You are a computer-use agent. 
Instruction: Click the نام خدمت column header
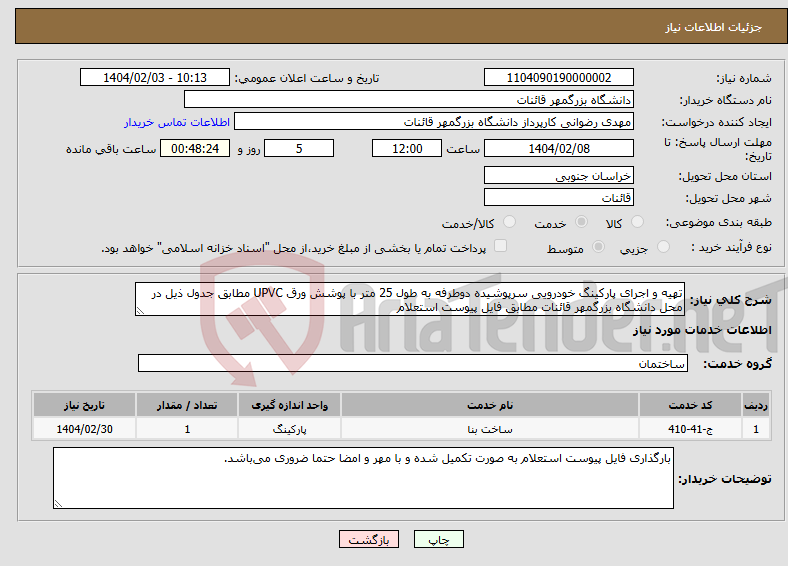point(490,405)
